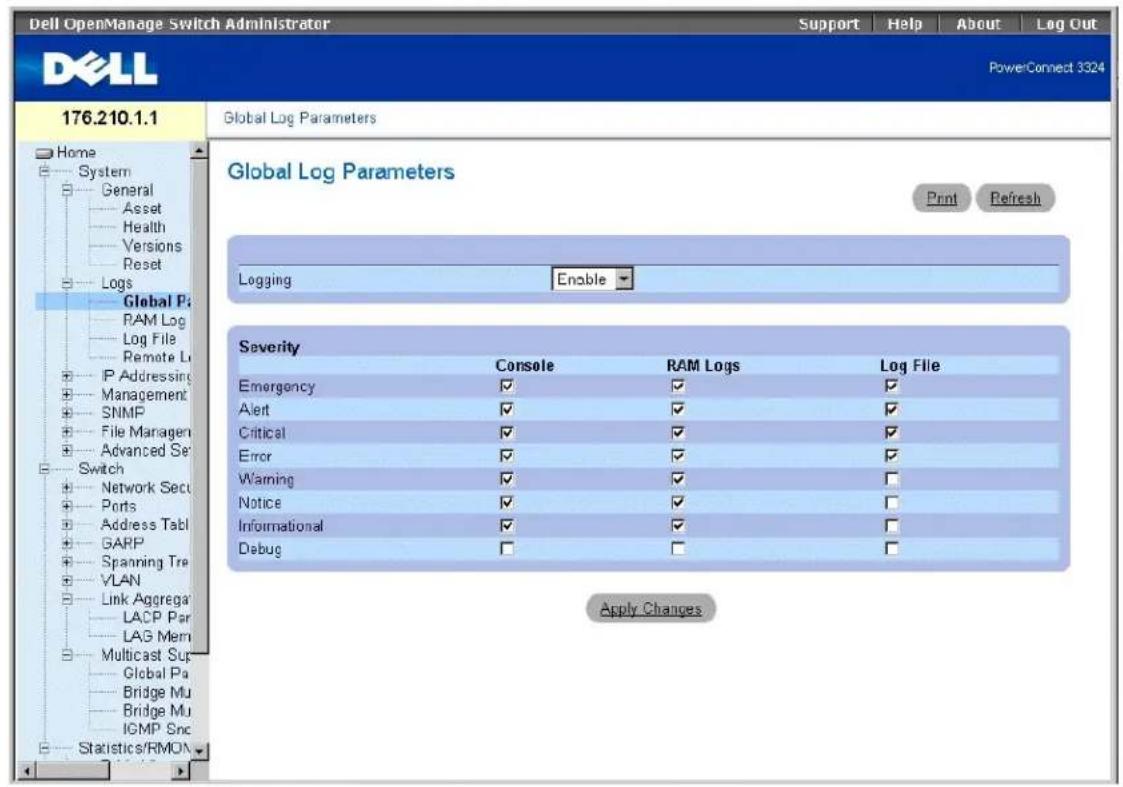
Task: Enable Warning Log File checkbox
Action: tap(891, 479)
